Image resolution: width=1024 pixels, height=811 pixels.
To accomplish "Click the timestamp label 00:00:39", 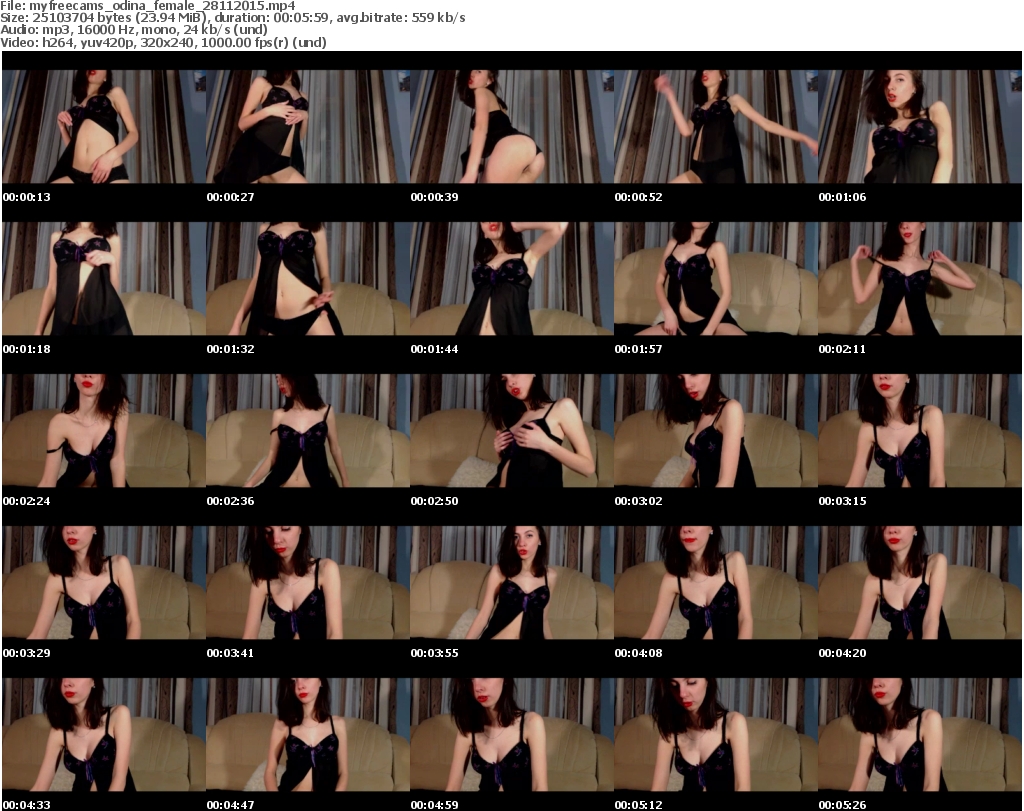I will 434,197.
